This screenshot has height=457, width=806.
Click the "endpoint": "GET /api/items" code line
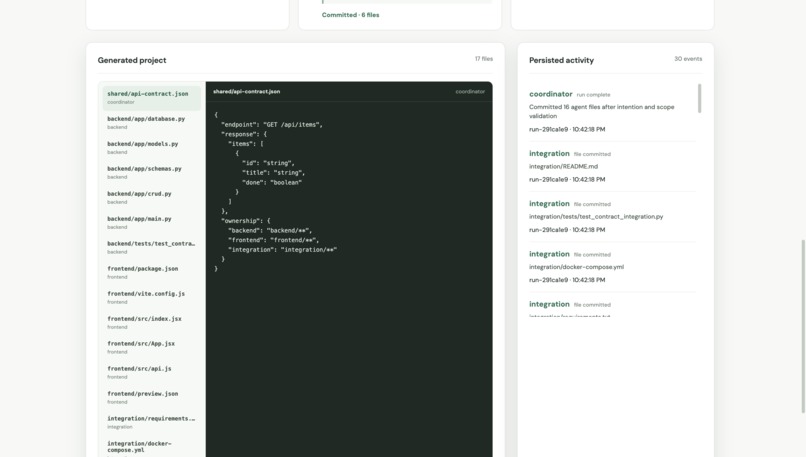272,124
